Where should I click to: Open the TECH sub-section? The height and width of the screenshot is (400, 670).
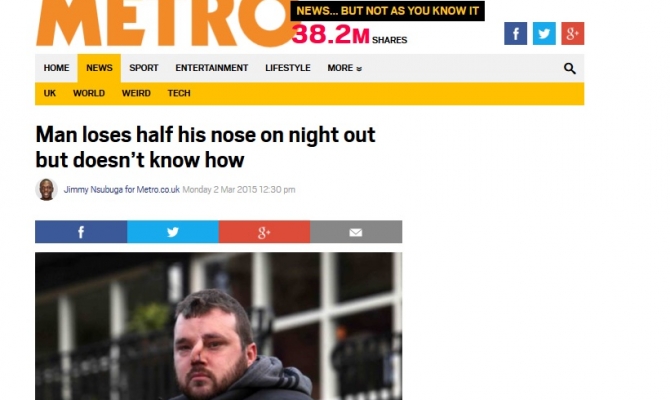tap(179, 93)
